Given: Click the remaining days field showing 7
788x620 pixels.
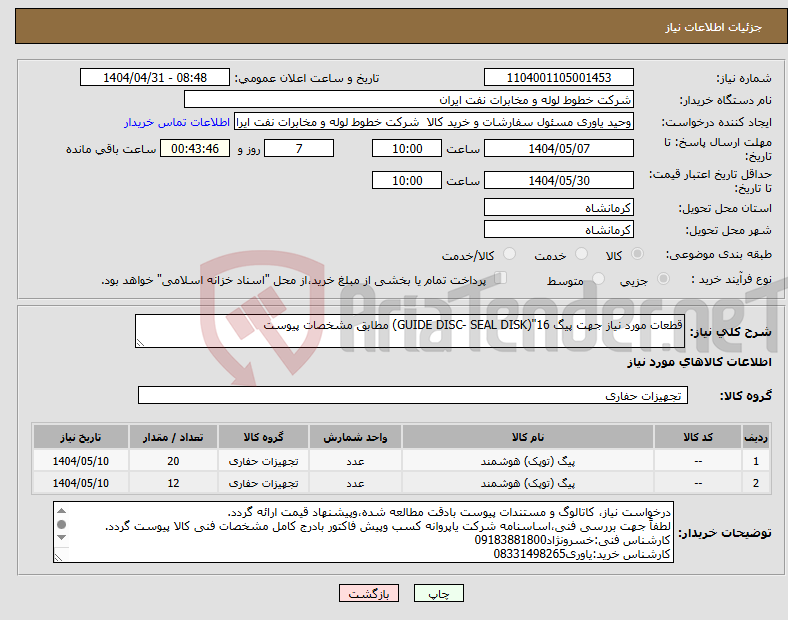Looking at the screenshot, I should (x=299, y=149).
